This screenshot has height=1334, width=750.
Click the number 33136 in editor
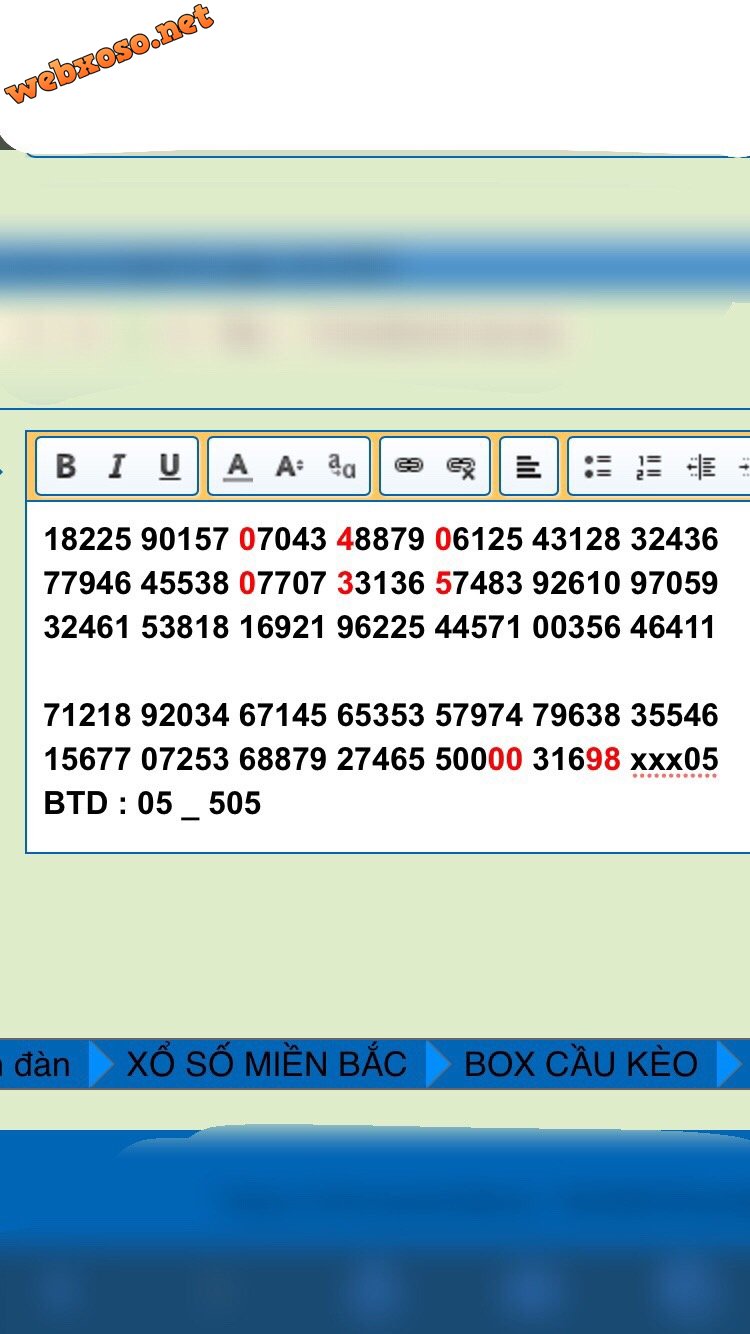[x=381, y=583]
